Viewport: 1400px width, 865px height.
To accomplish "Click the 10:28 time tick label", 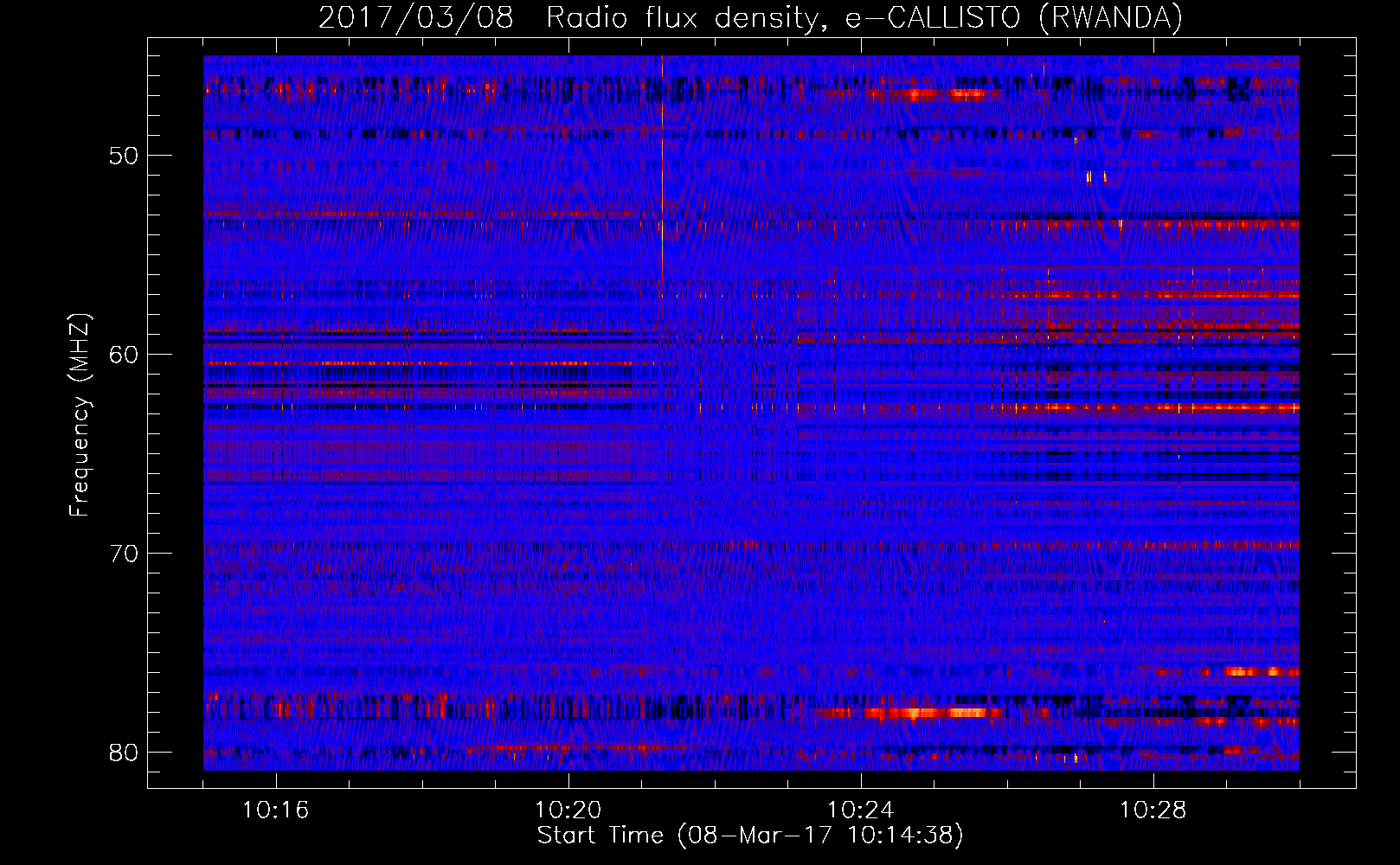I will point(1153,811).
